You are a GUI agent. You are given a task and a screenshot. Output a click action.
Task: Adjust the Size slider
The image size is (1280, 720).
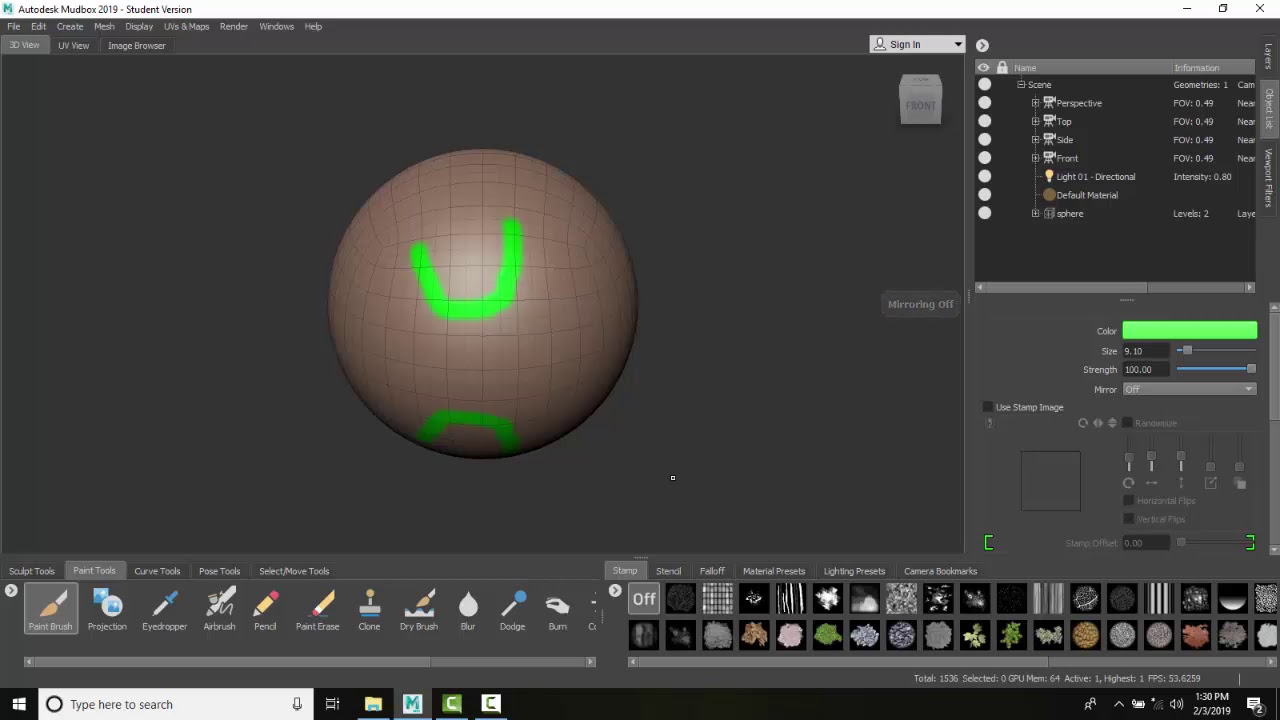[x=1216, y=351]
